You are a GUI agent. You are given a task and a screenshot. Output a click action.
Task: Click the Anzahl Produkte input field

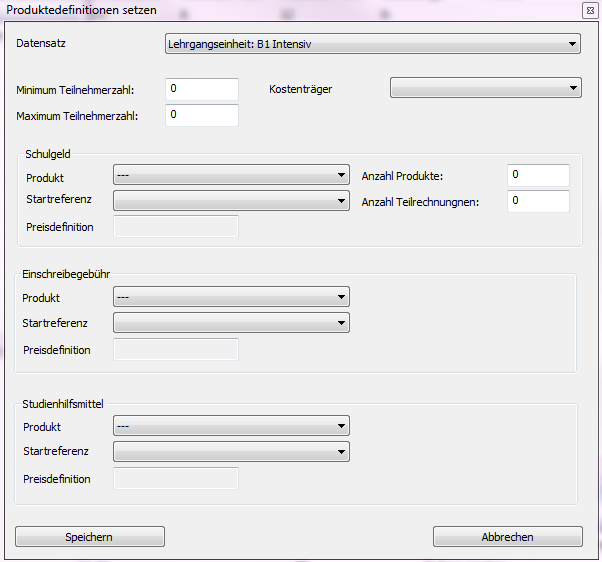(x=537, y=175)
